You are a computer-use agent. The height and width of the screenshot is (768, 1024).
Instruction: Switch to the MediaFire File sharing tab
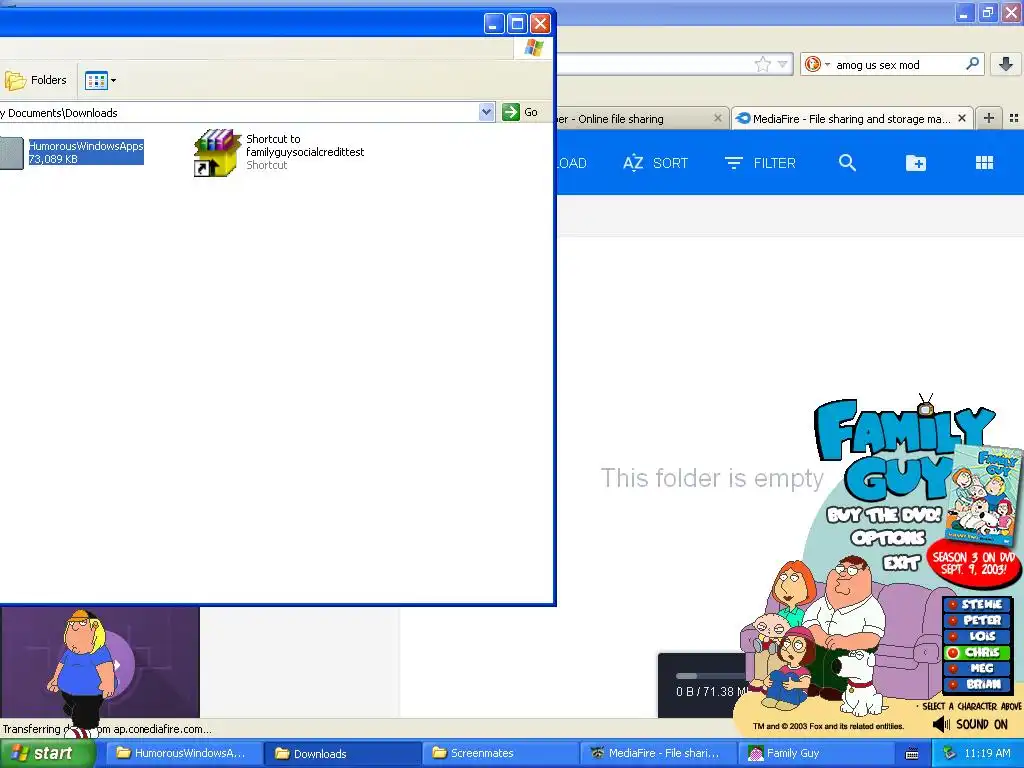[x=852, y=119]
